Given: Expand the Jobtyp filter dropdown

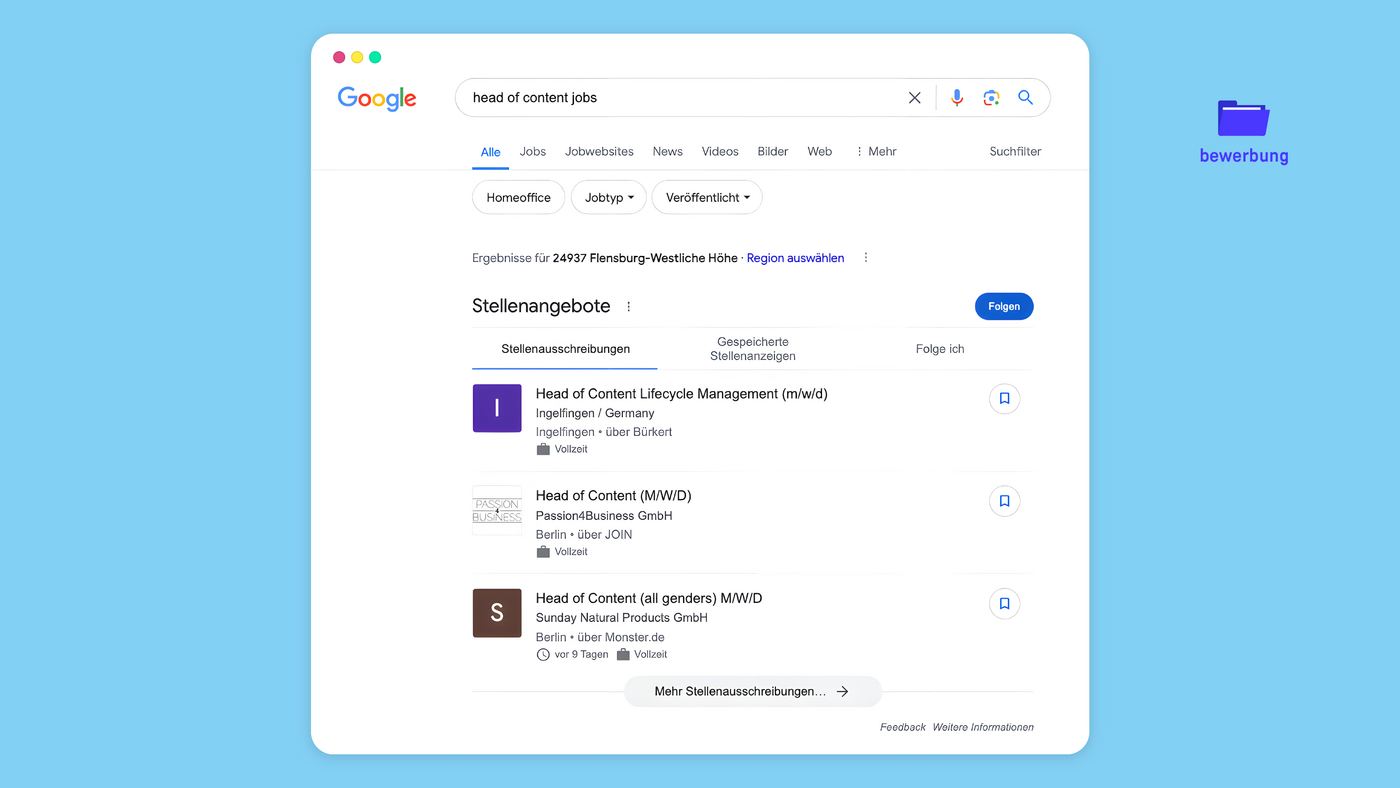Looking at the screenshot, I should [x=608, y=198].
